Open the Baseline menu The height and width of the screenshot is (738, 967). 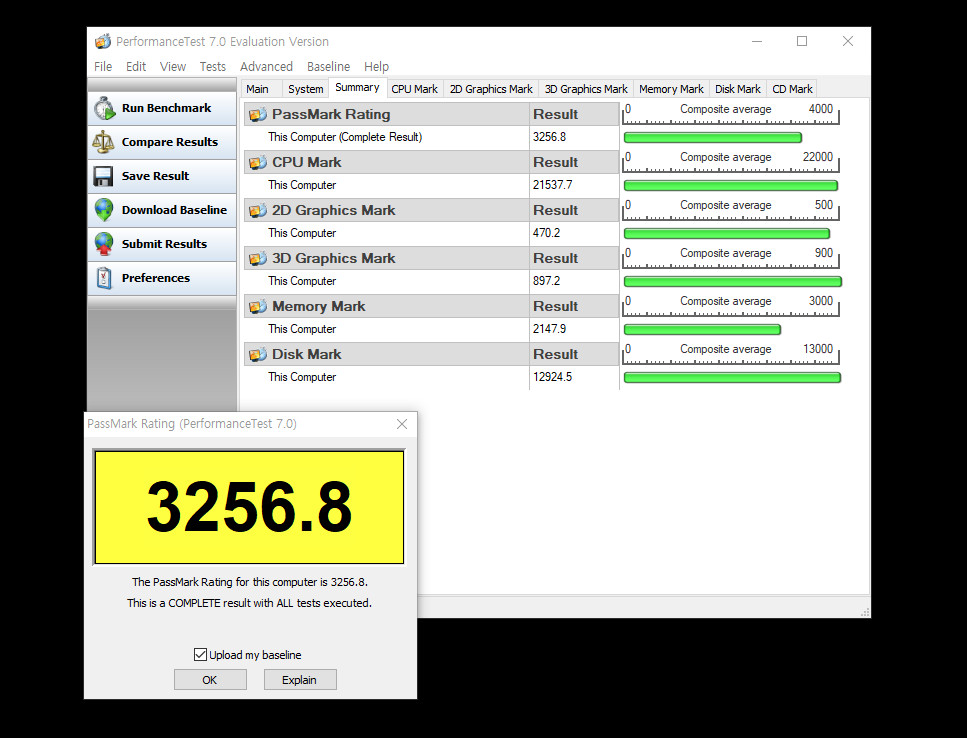tap(329, 67)
